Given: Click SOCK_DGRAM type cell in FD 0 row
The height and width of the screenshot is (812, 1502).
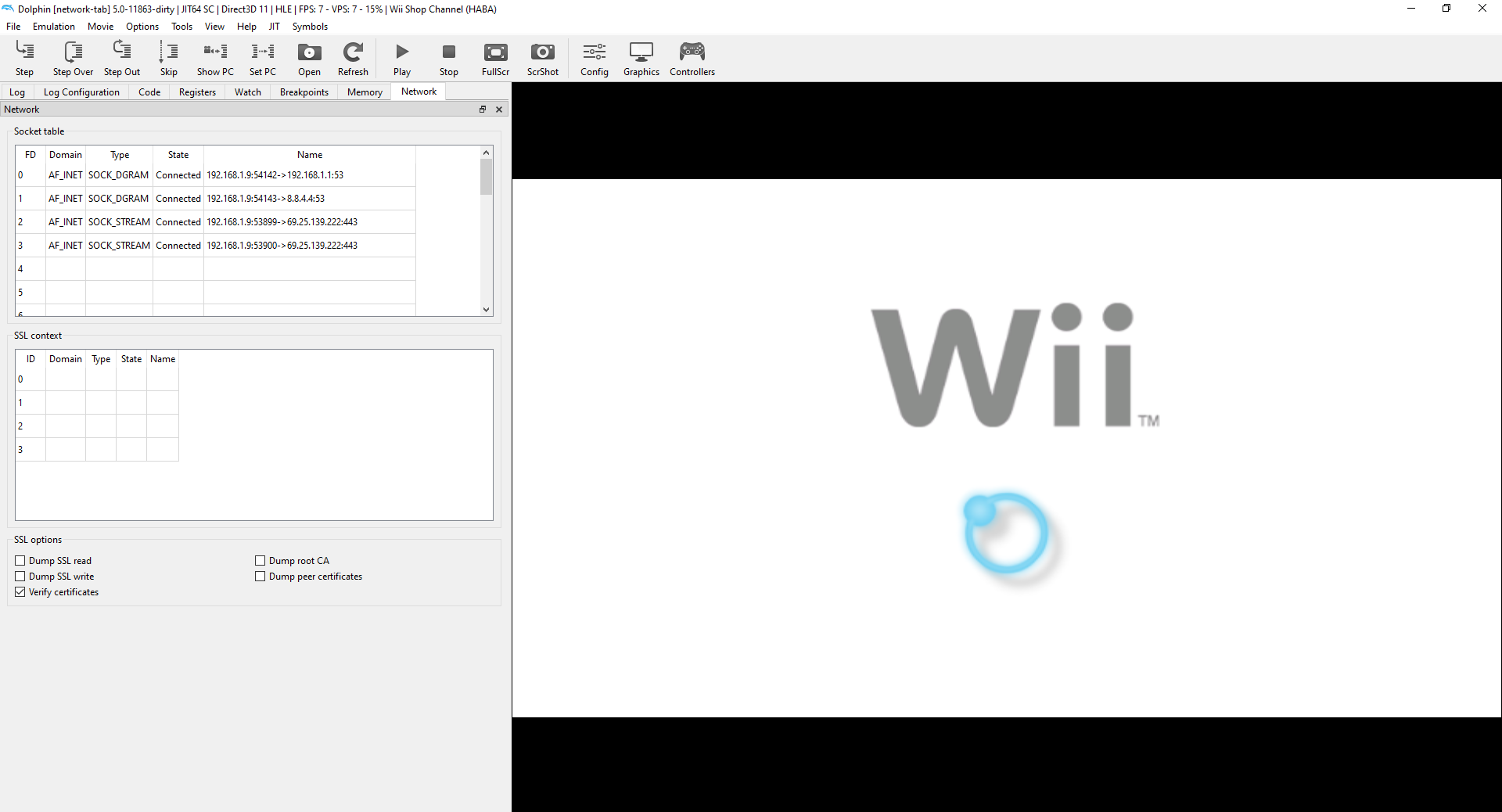Looking at the screenshot, I should pyautogui.click(x=118, y=175).
